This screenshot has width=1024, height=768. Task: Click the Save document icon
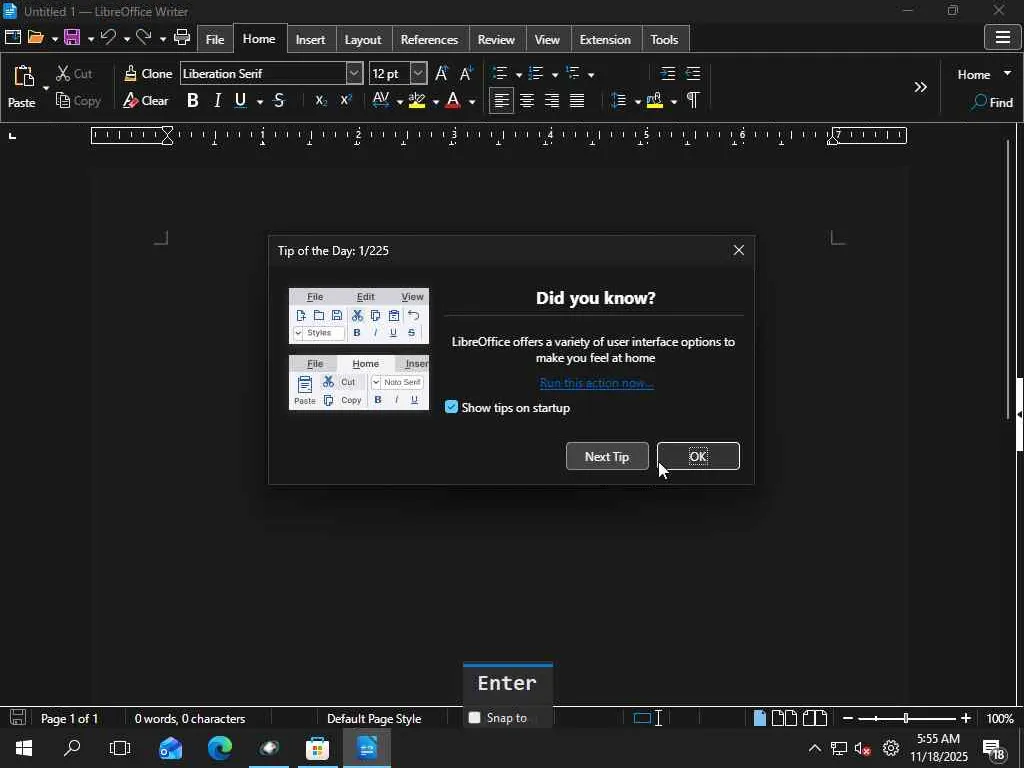coord(72,37)
